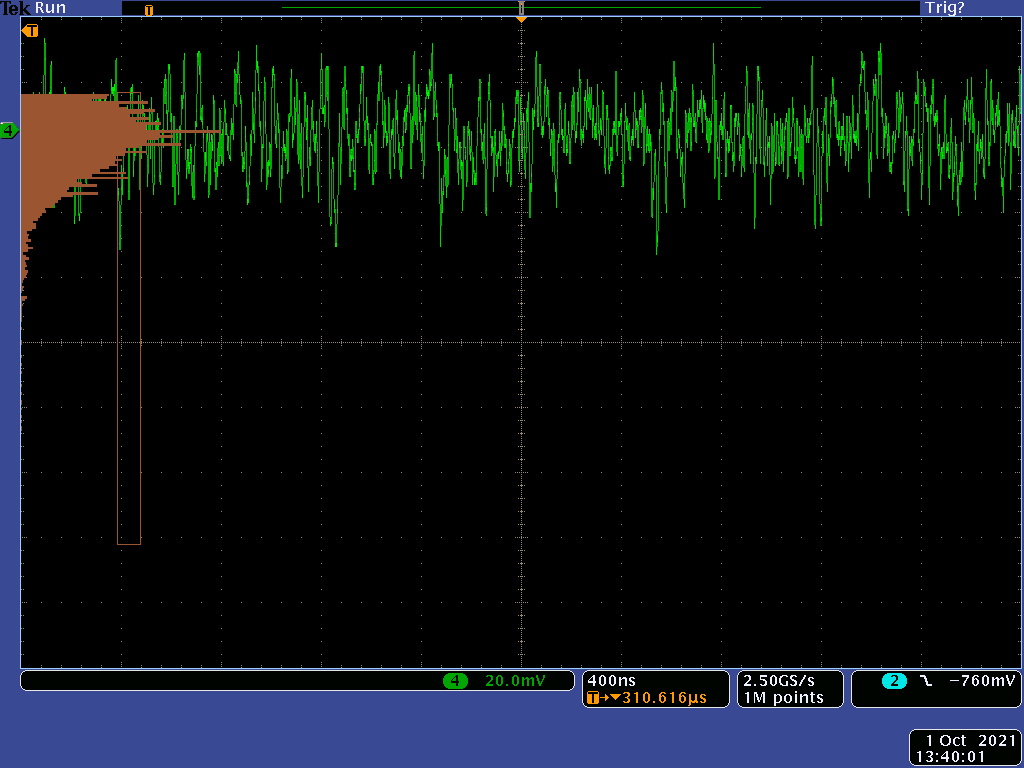
Task: Click the 400ns horizontal scale readout
Action: 611,681
